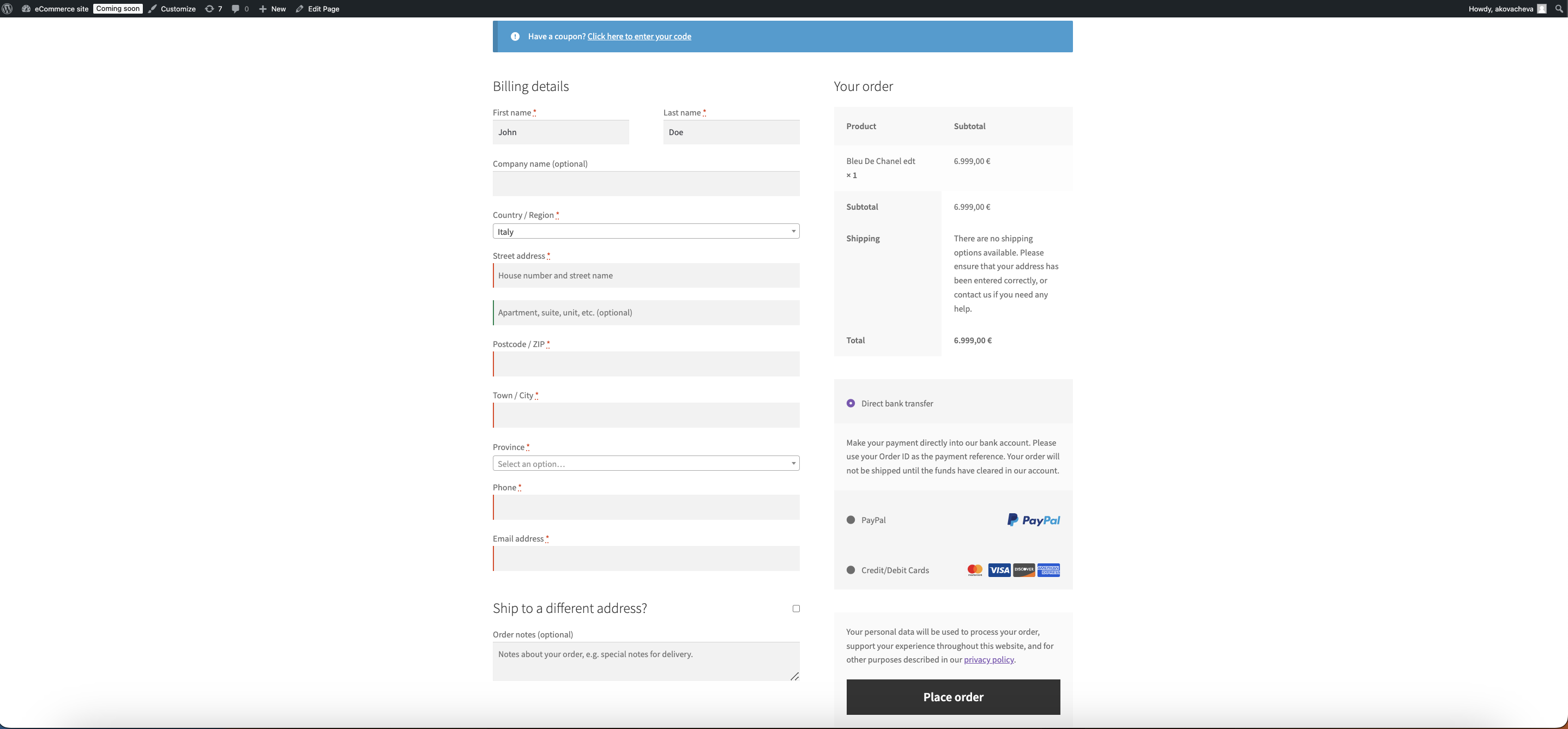
Task: Click the WordPress logo icon
Action: pos(8,9)
